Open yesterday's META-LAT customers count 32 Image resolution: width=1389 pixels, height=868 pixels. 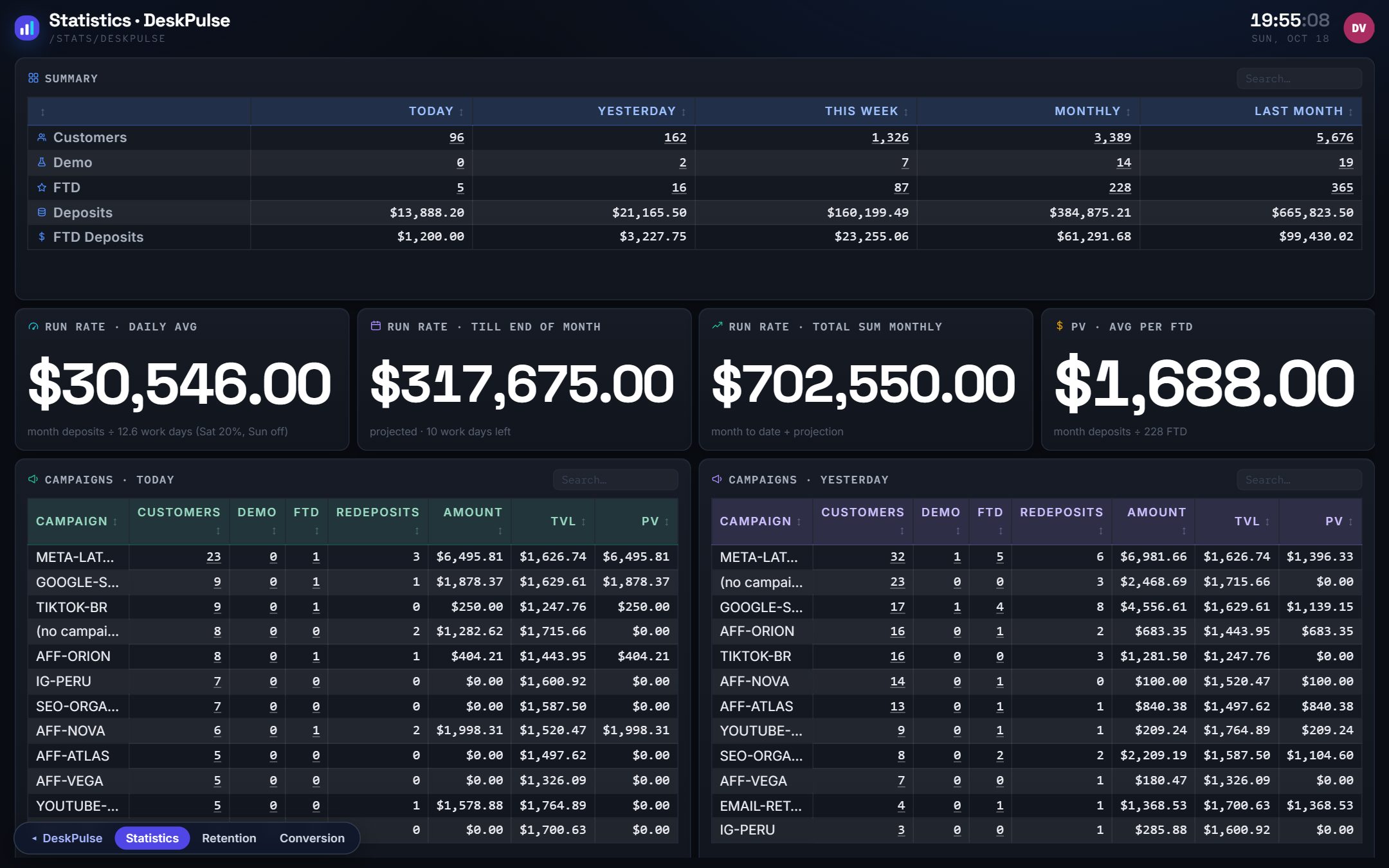tap(897, 557)
